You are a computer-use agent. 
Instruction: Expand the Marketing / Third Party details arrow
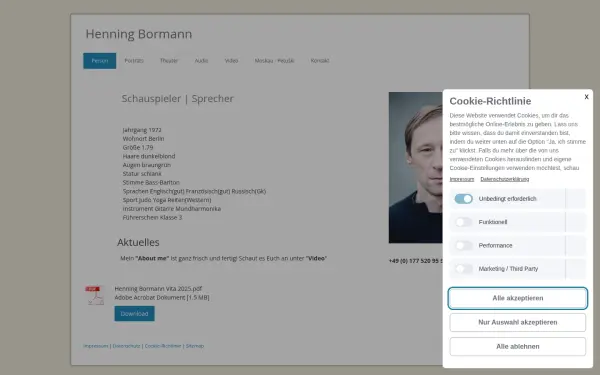[x=576, y=269]
